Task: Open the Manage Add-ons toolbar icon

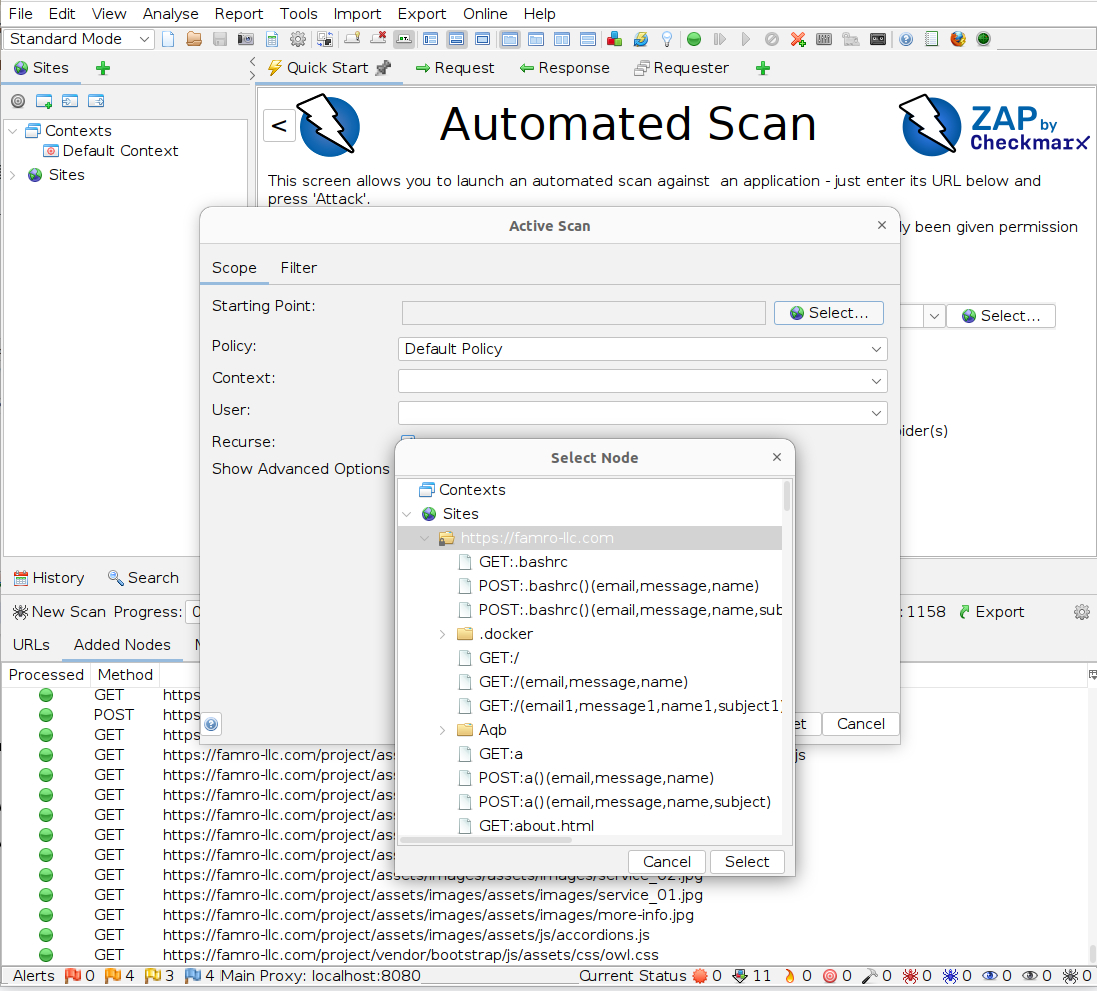Action: pos(614,39)
